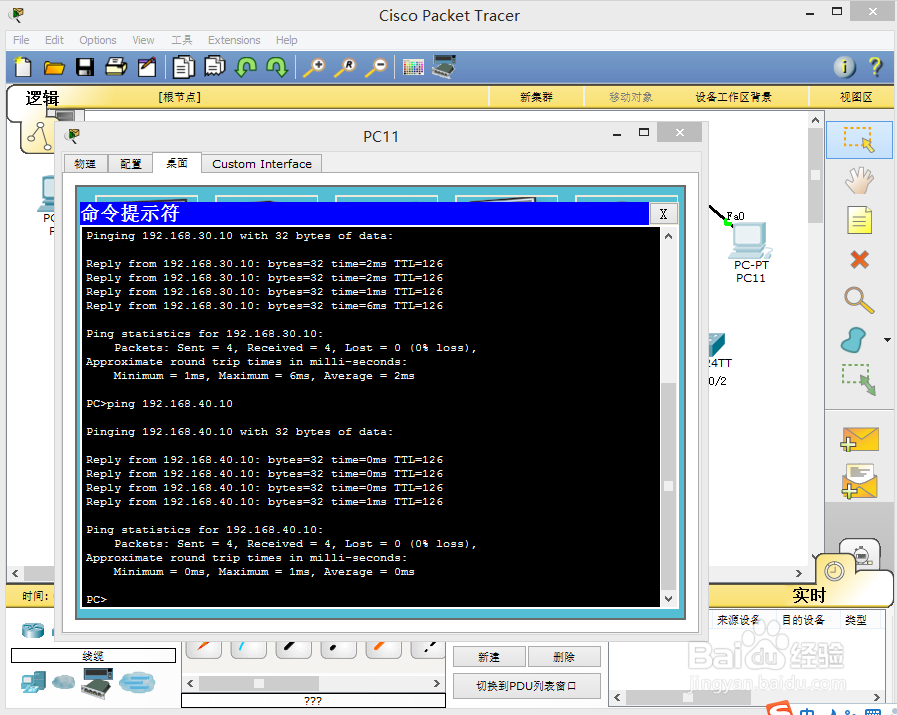Screen dimensions: 897x715
Task: Click the command prompt scroll down arrow
Action: (668, 599)
